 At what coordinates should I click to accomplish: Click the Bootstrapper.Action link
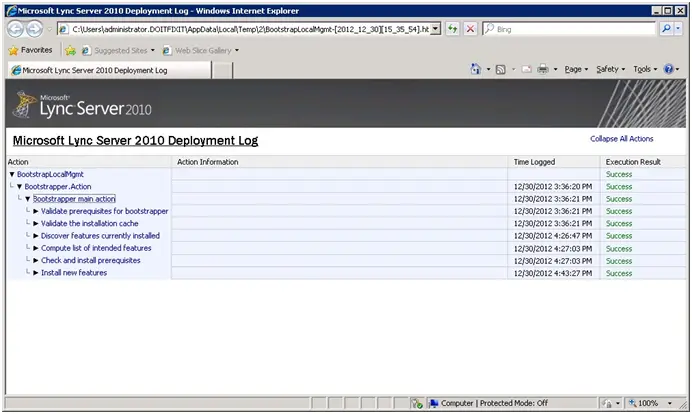click(x=58, y=187)
